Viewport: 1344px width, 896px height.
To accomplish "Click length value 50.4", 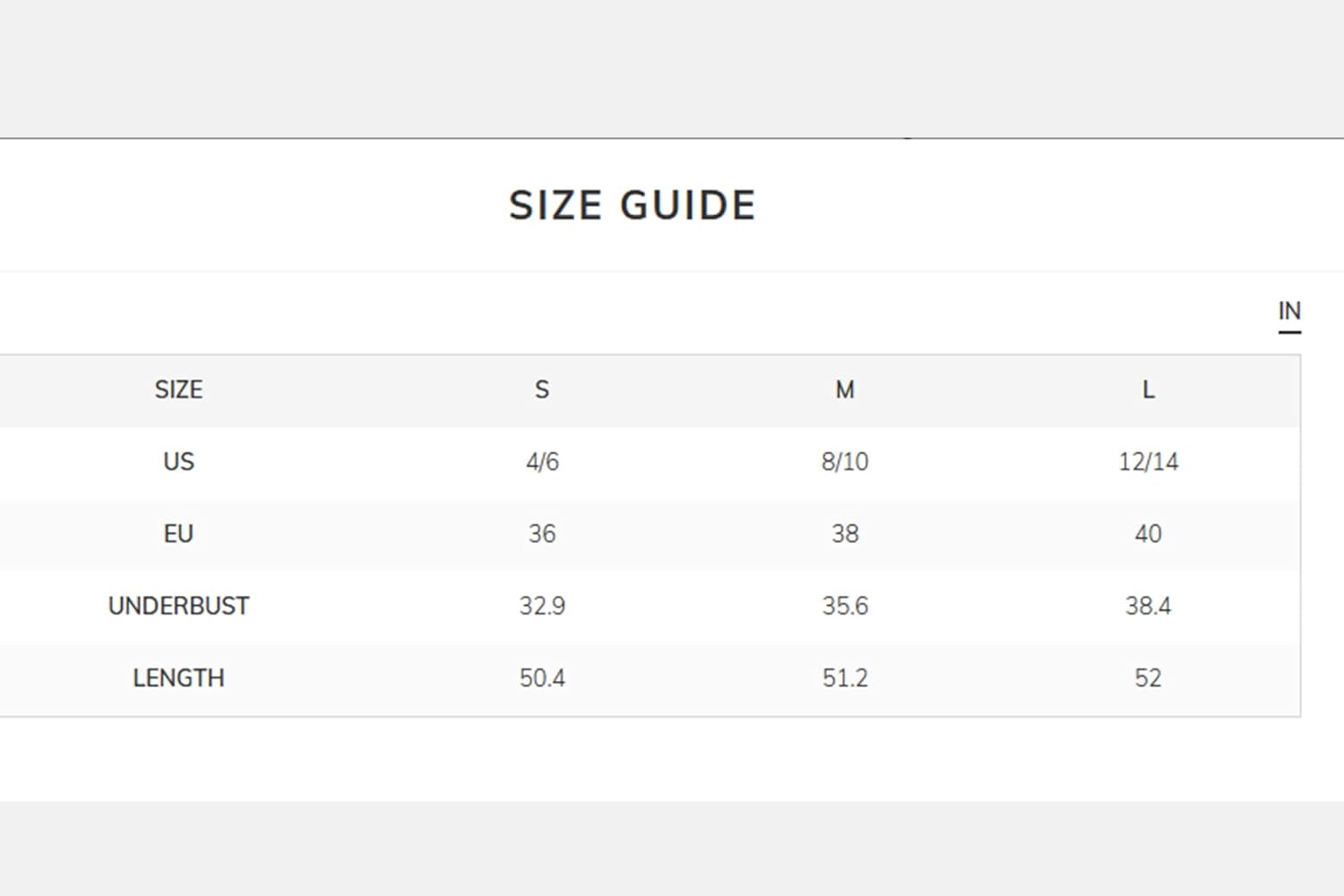I will (x=542, y=678).
